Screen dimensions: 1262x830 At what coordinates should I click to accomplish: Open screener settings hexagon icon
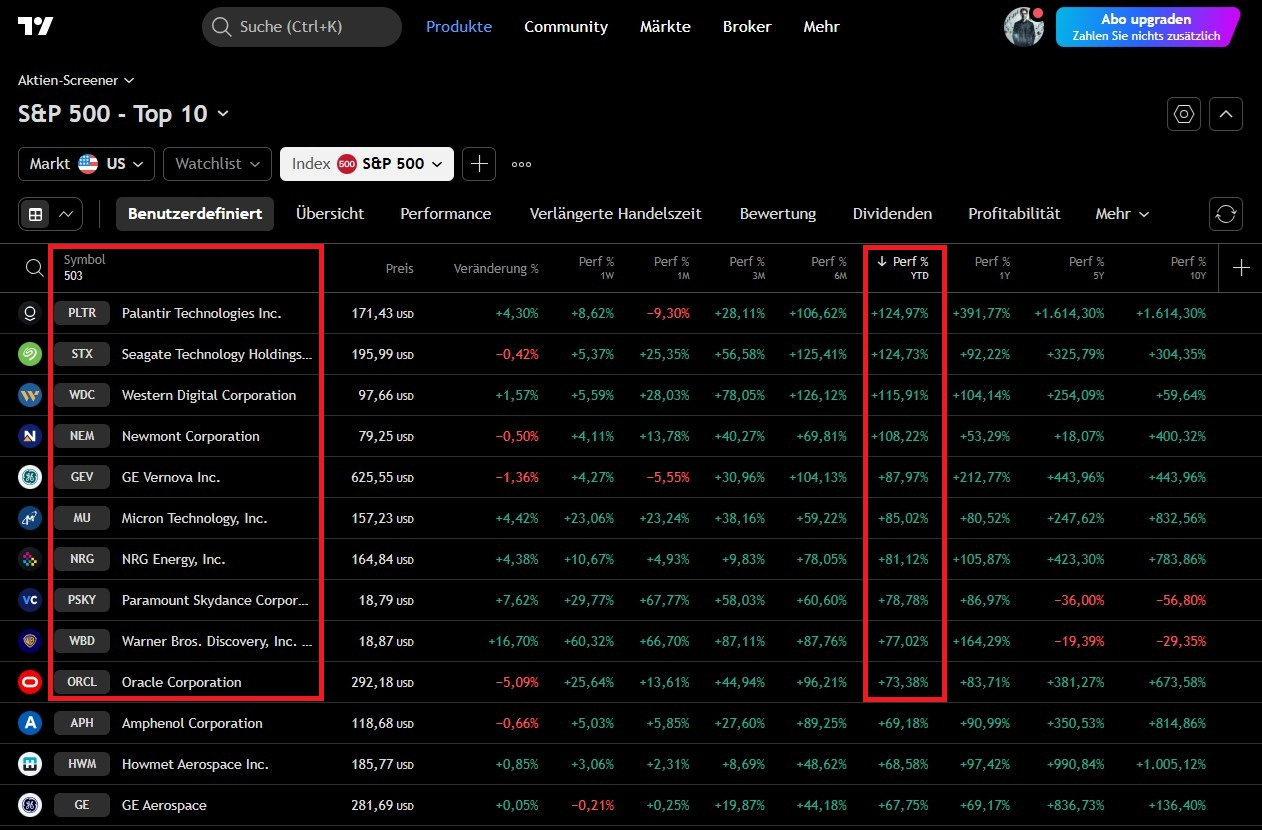(x=1184, y=114)
